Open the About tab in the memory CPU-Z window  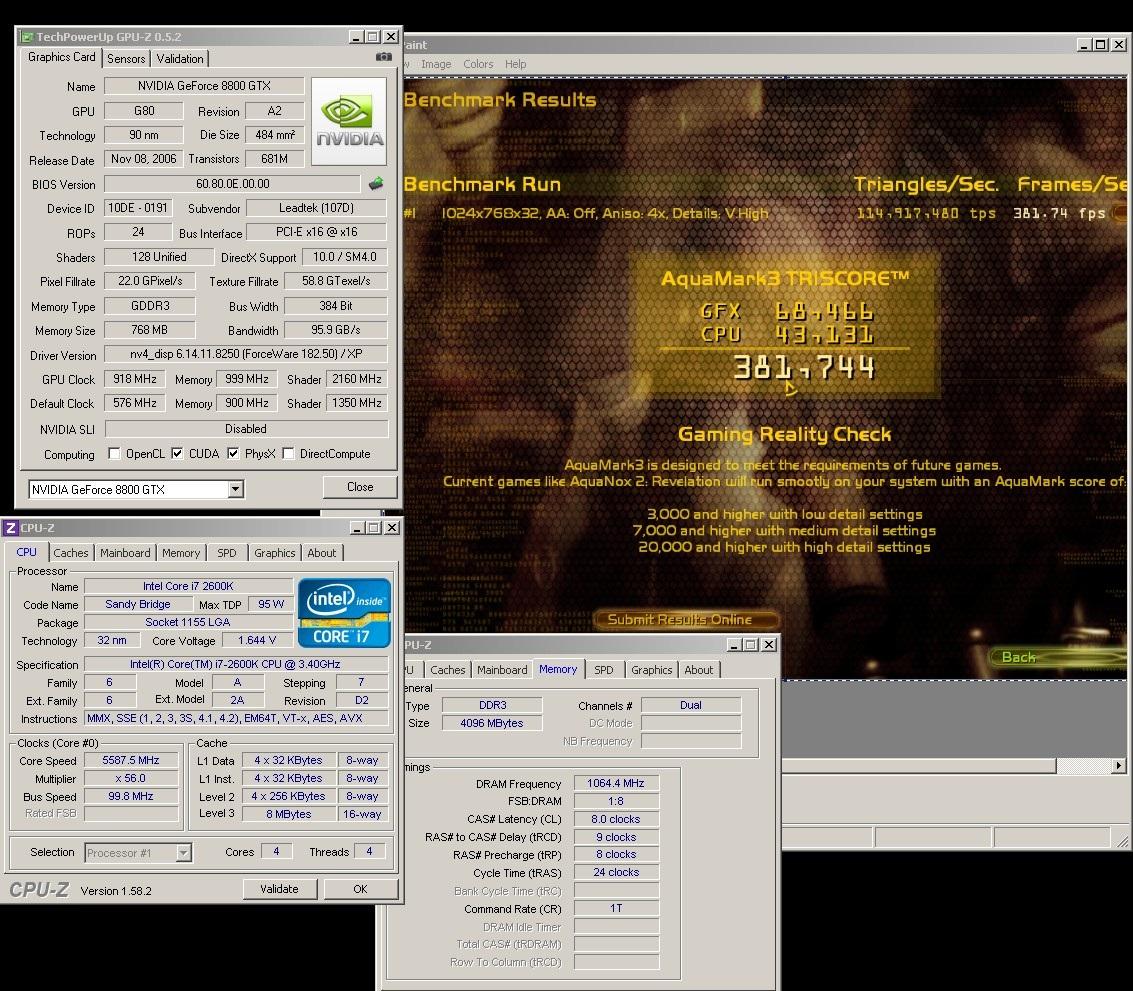[698, 670]
